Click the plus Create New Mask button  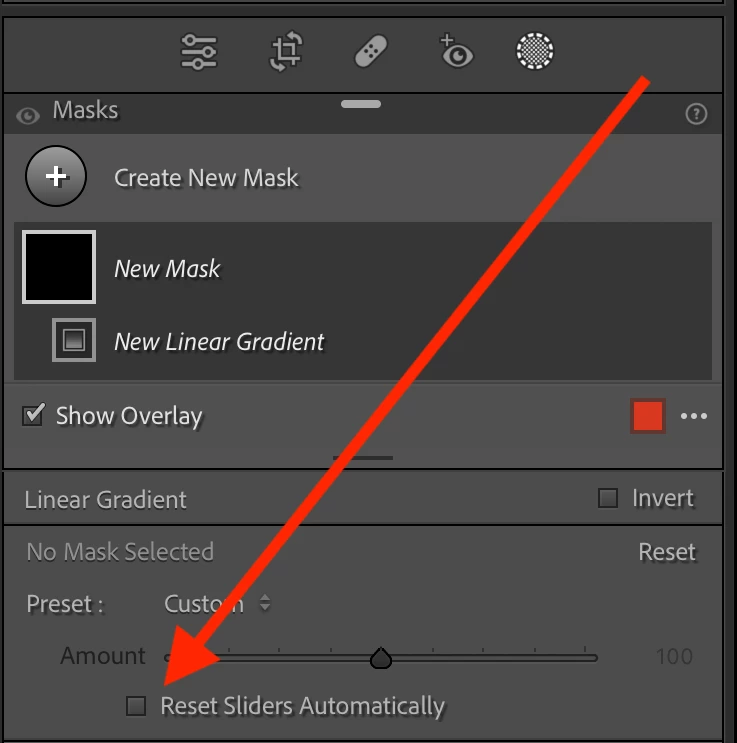56,176
